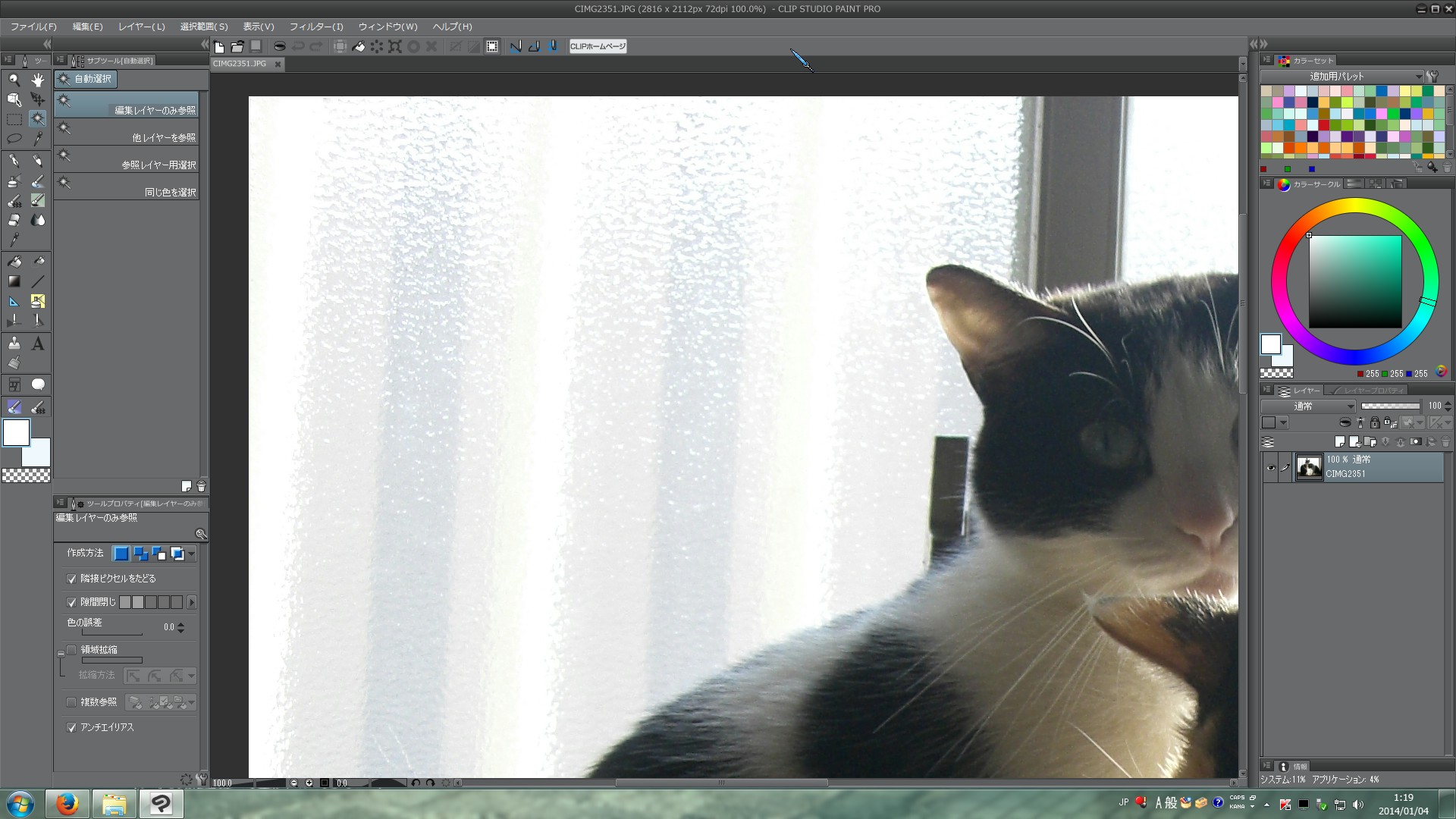Select the Ruler tool
The height and width of the screenshot is (819, 1456).
(14, 301)
